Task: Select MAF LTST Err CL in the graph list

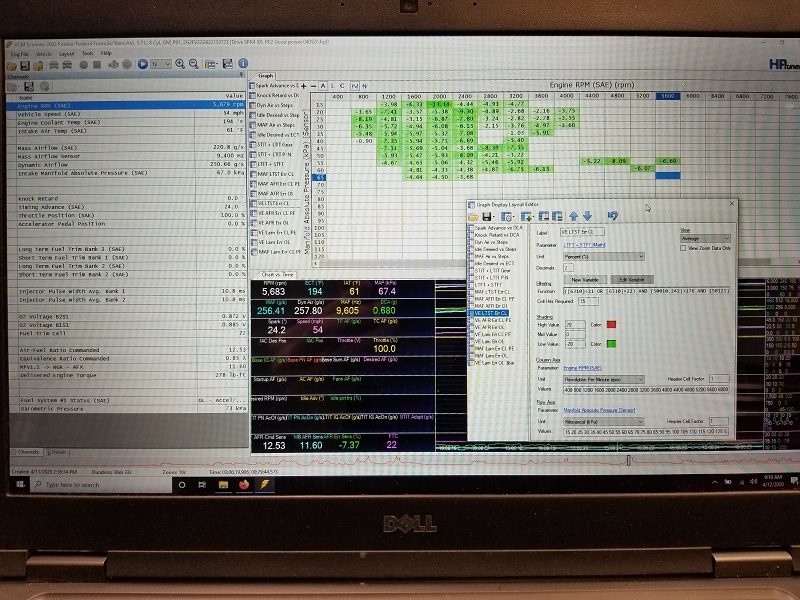Action: (272, 174)
